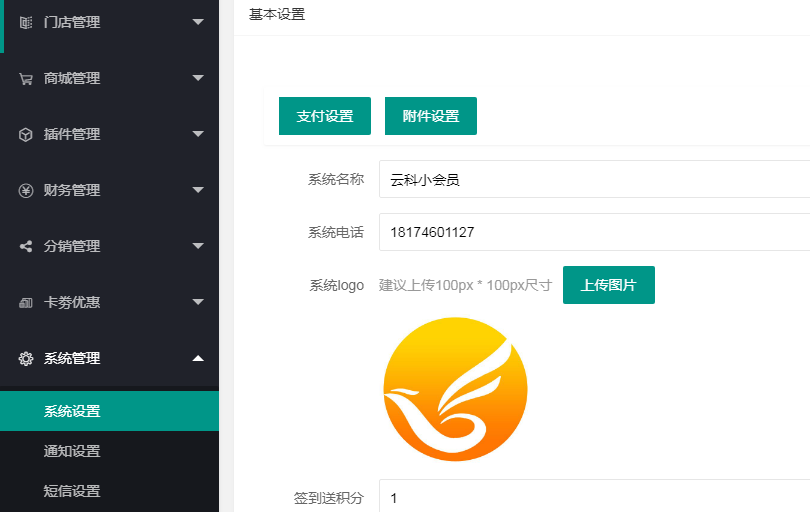This screenshot has height=512, width=810.
Task: Click the store icon beside 门店管理
Action: (x=26, y=22)
